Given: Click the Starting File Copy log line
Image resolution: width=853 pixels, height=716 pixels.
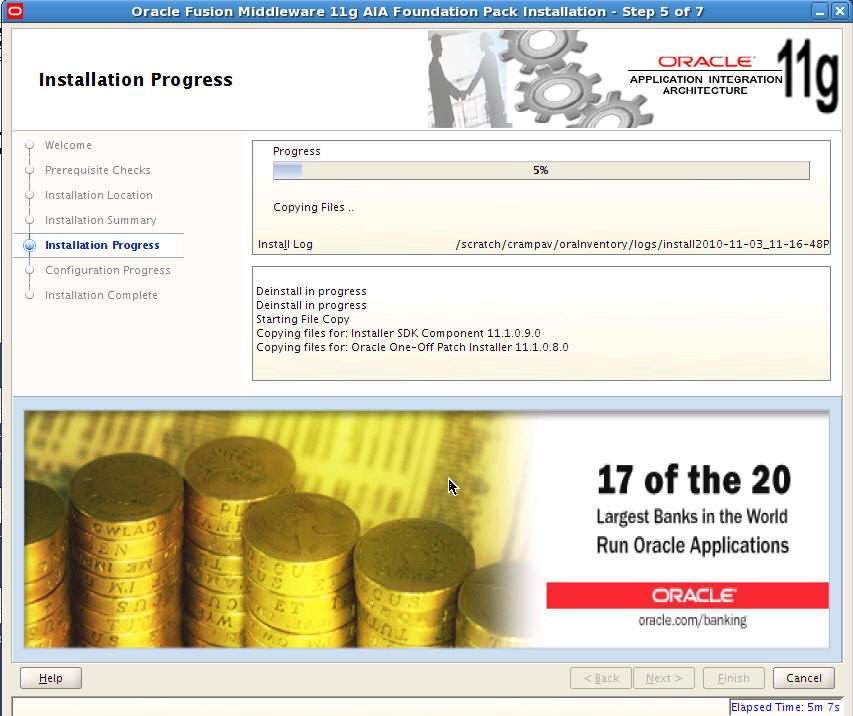Looking at the screenshot, I should 302,319.
